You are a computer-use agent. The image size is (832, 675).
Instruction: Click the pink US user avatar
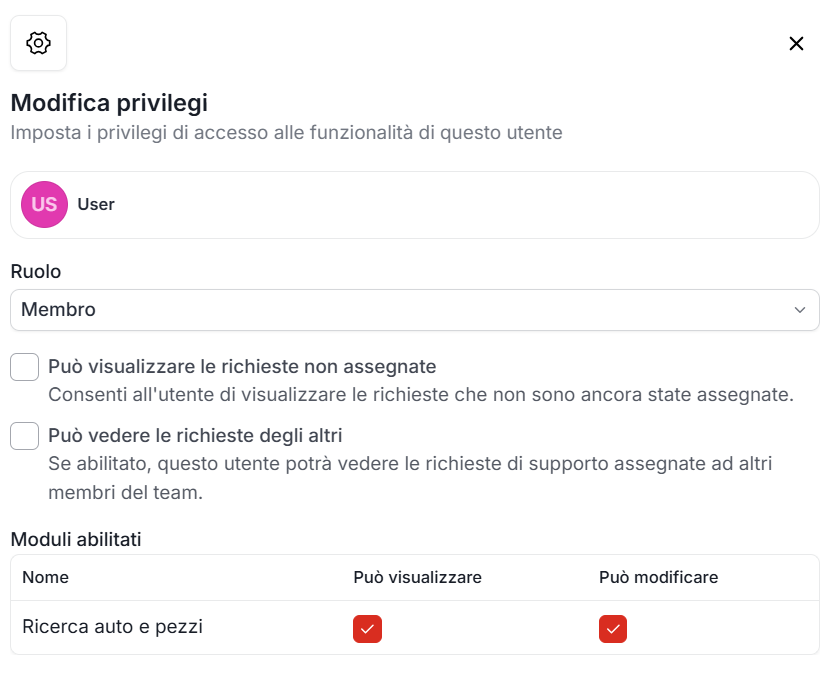(x=44, y=204)
